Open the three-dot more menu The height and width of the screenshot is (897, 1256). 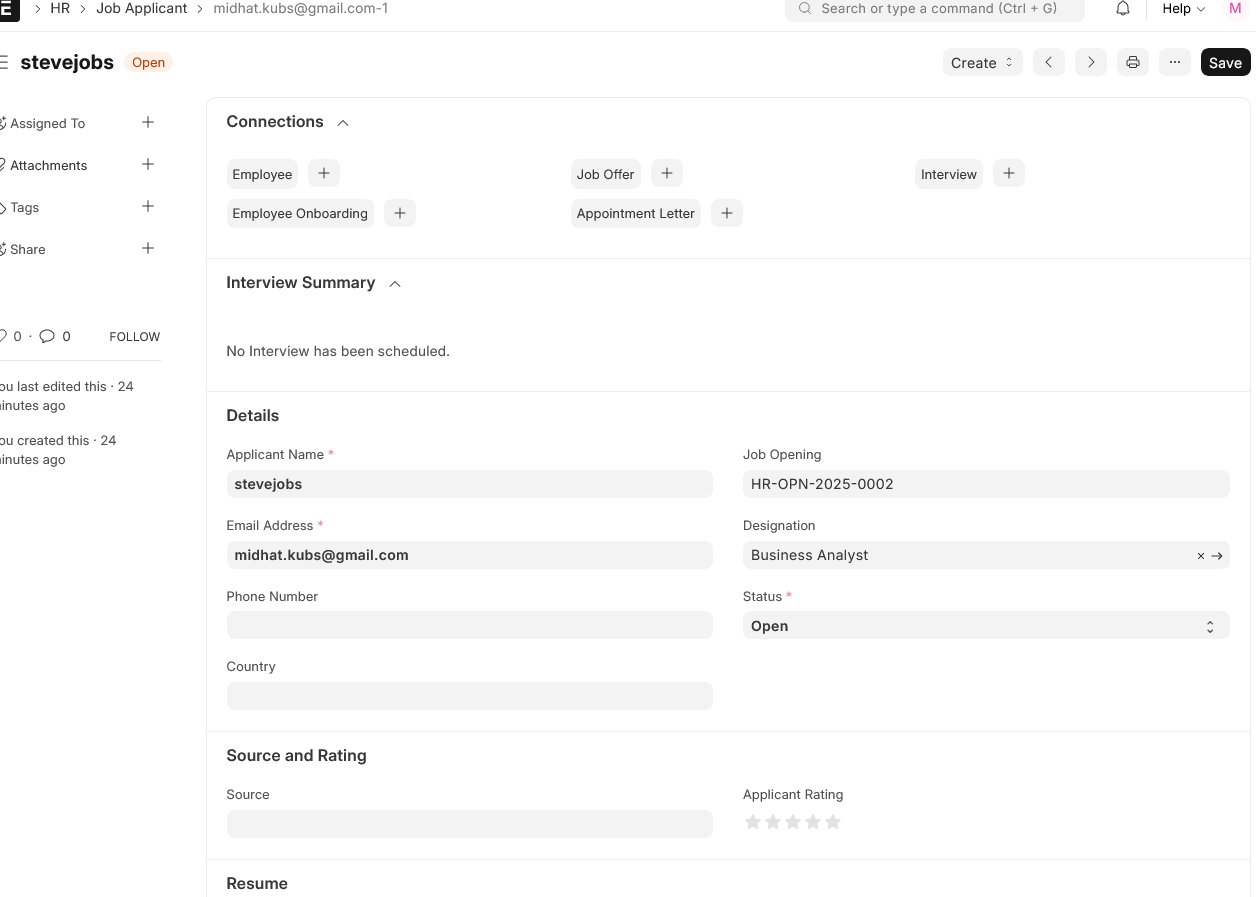1175,62
